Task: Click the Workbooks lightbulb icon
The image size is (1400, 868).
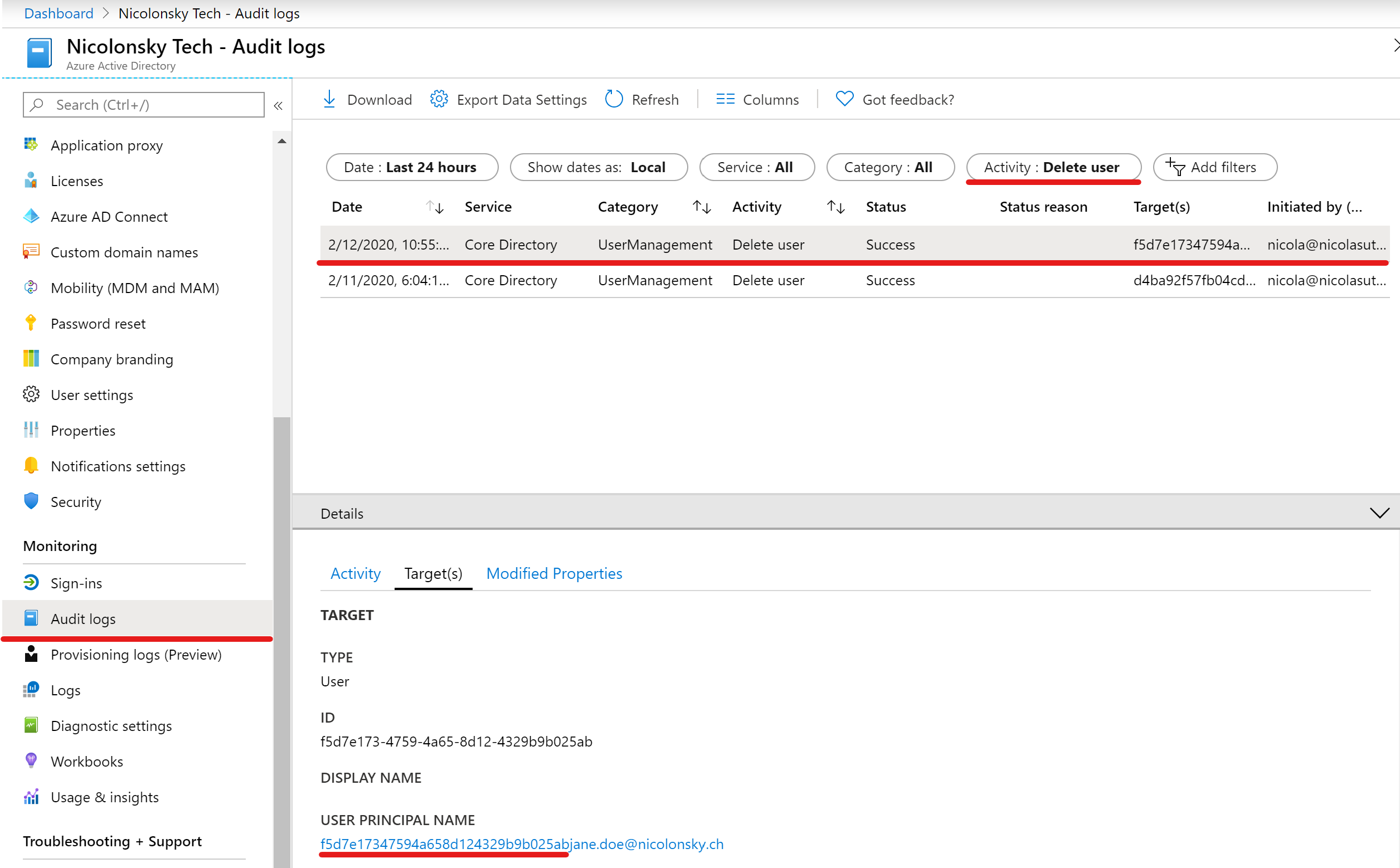Action: (x=31, y=760)
